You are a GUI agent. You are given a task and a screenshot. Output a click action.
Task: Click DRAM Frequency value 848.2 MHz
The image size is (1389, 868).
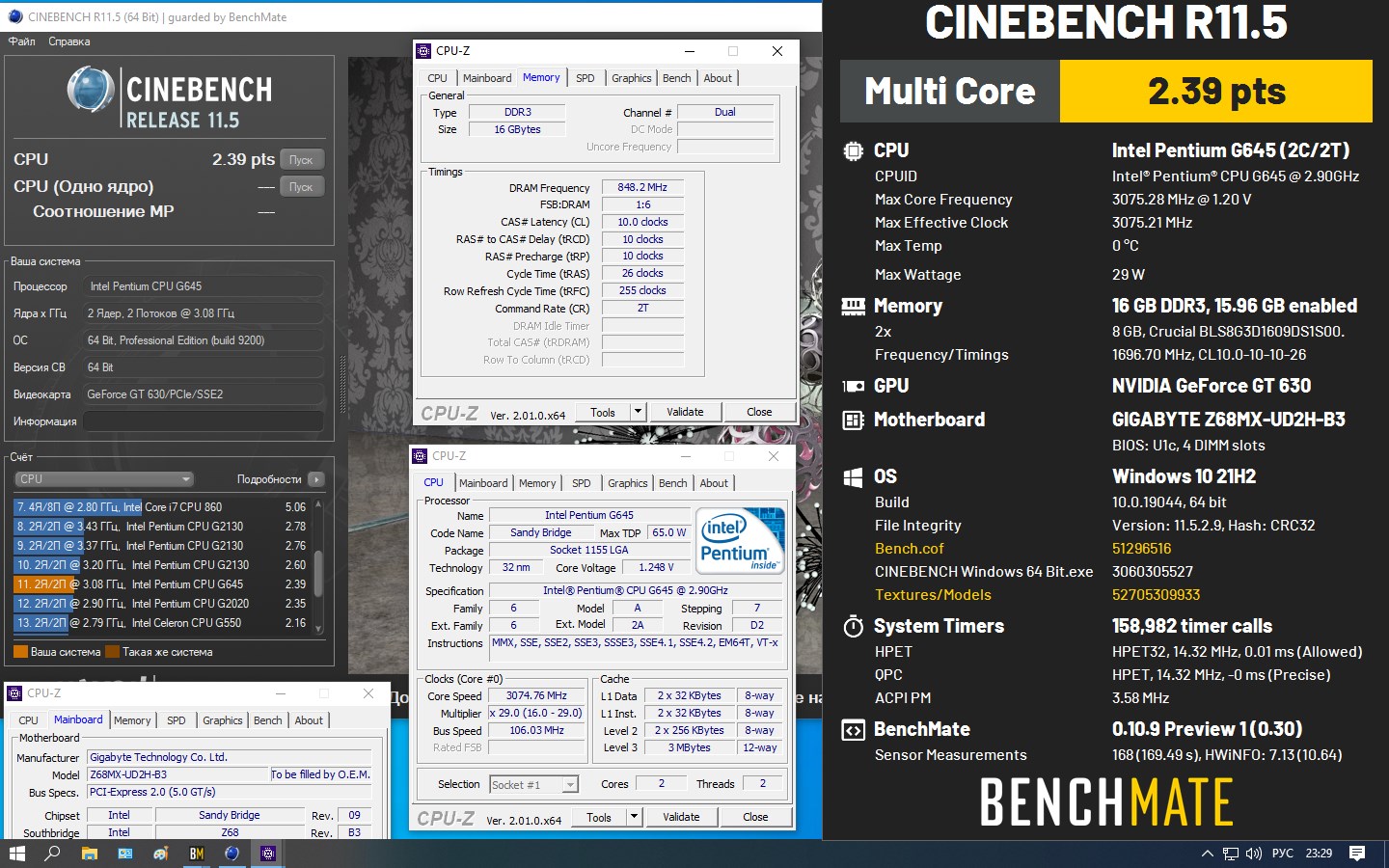[x=642, y=187]
